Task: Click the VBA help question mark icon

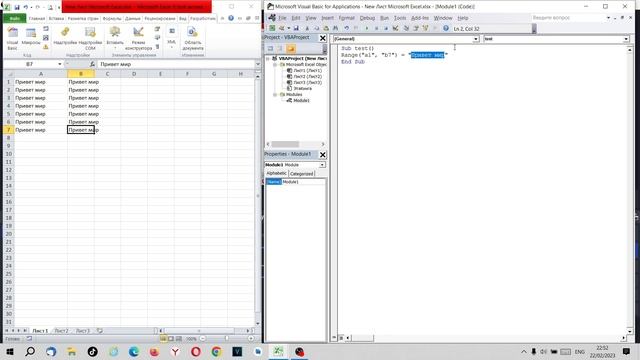Action: point(446,28)
